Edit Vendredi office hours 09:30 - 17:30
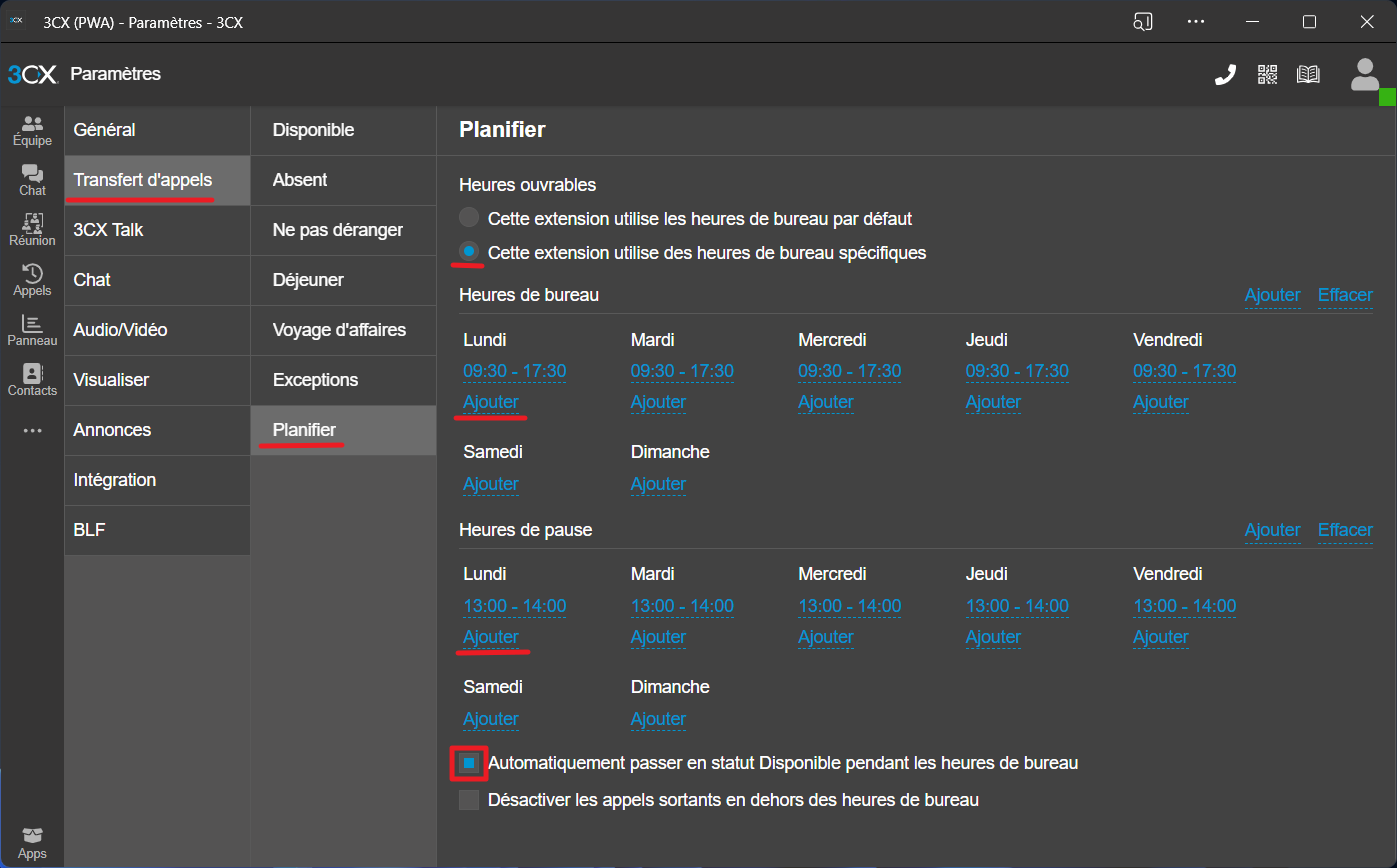The height and width of the screenshot is (868, 1397). click(x=1185, y=371)
